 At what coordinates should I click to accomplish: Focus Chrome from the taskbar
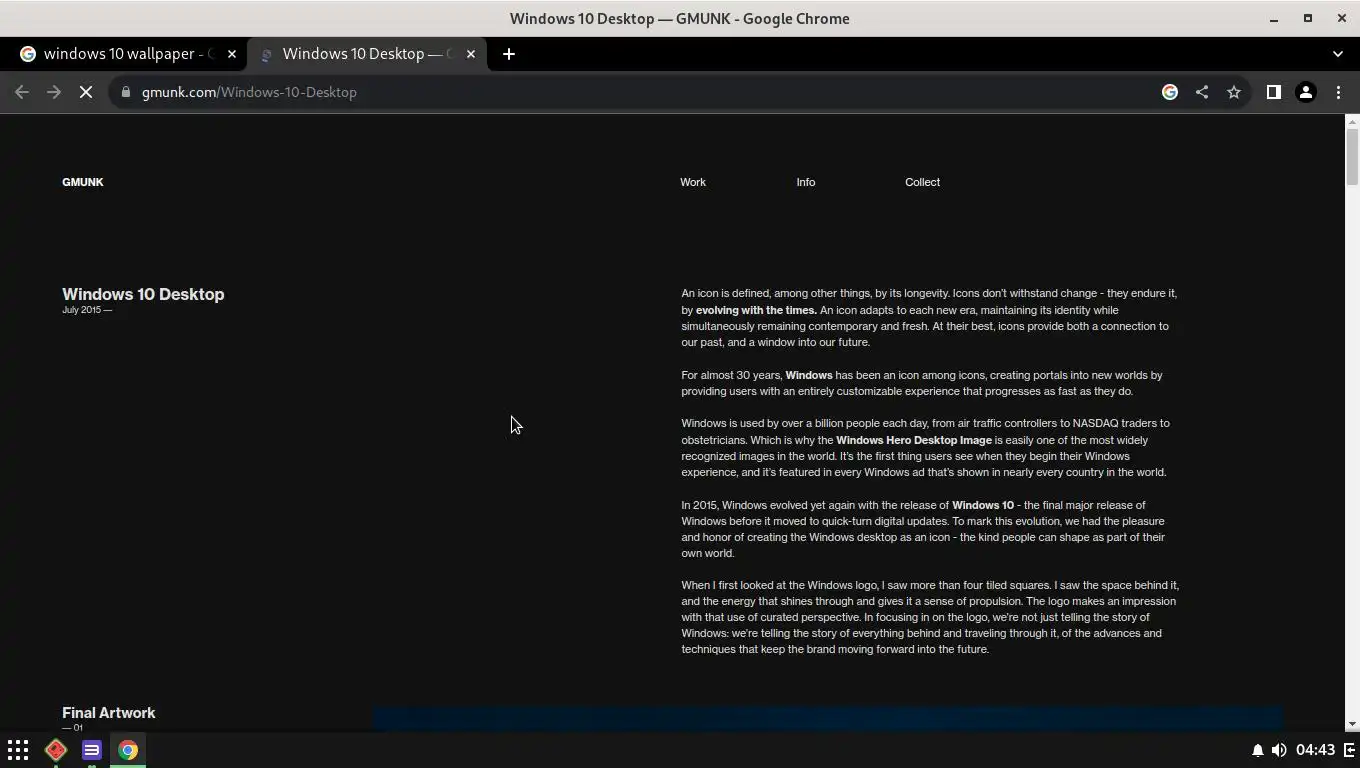pyautogui.click(x=128, y=750)
